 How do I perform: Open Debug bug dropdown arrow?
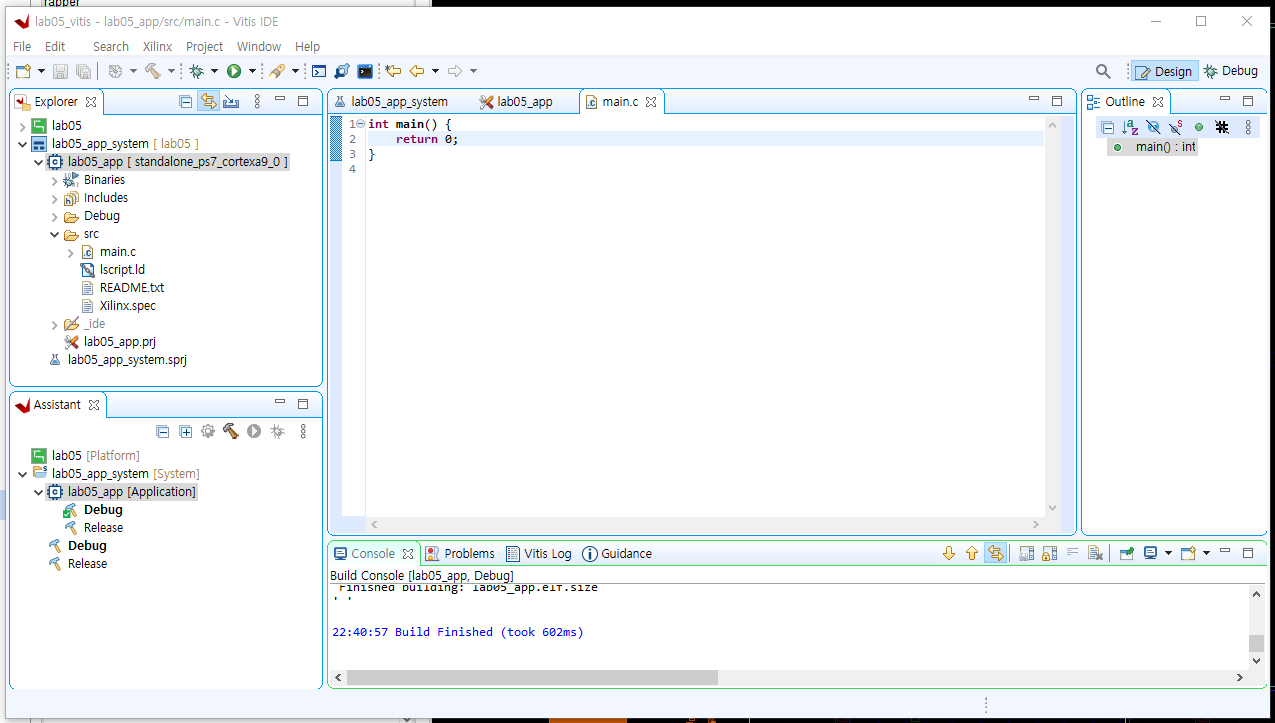pos(214,71)
